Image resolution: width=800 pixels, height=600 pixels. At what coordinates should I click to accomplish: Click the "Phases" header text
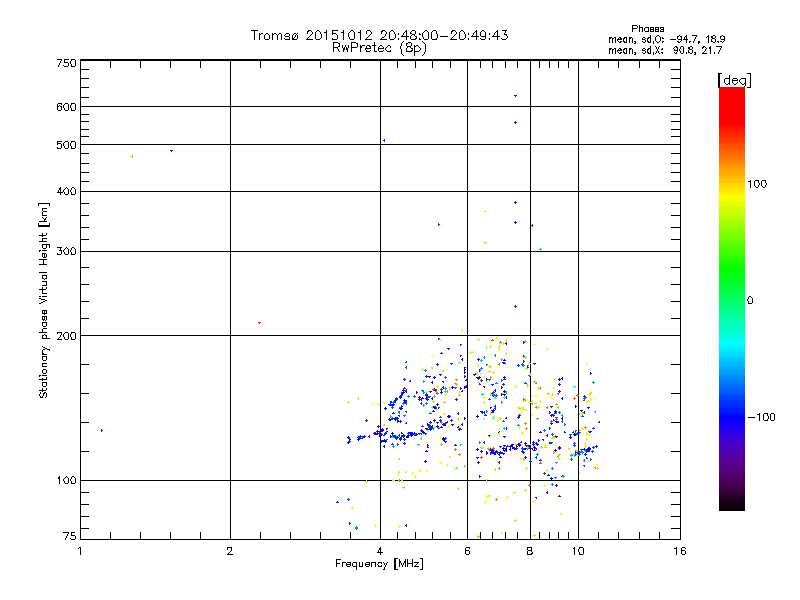pos(647,29)
